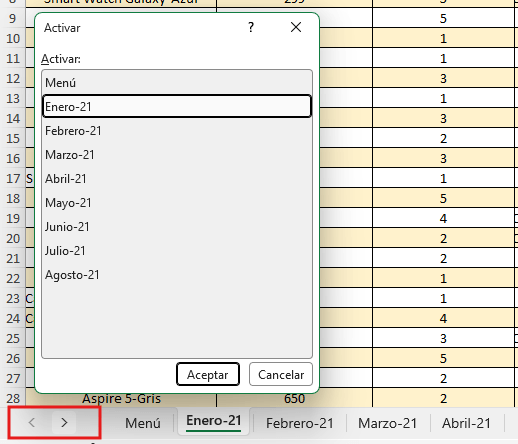Viewport: 518px width, 444px height.
Task: Select Menú in the Activar list
Action: [x=177, y=83]
